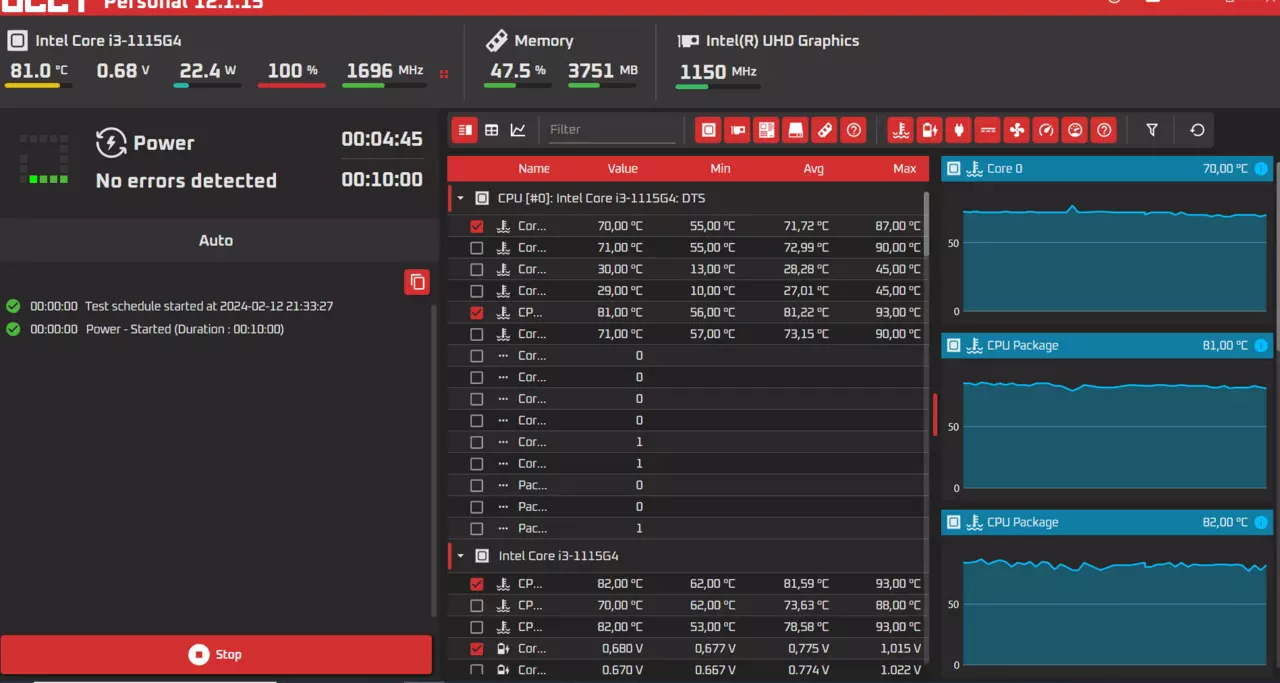This screenshot has height=683, width=1280.
Task: Sort table by Max column
Action: click(904, 169)
